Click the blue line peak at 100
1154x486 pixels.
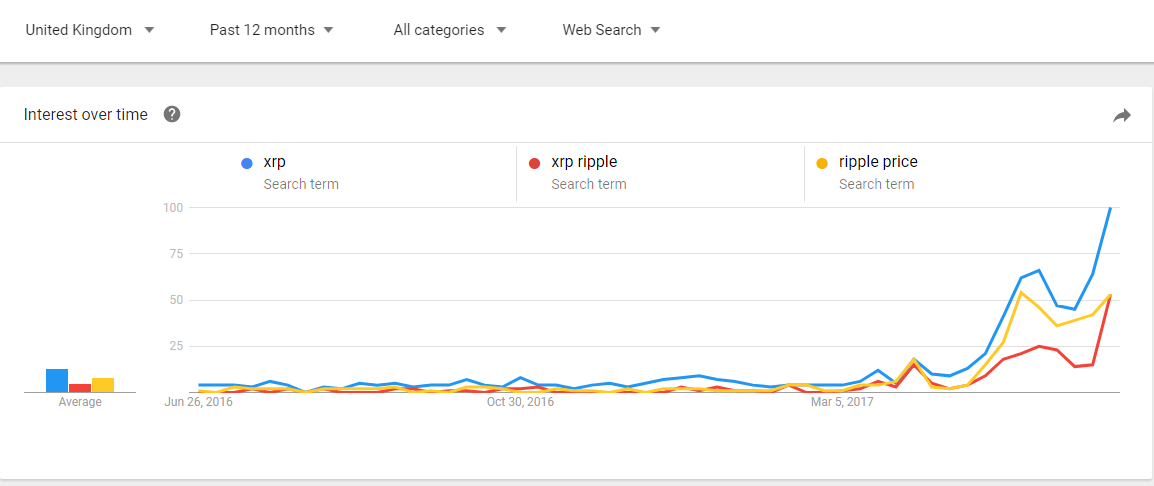tap(1110, 208)
